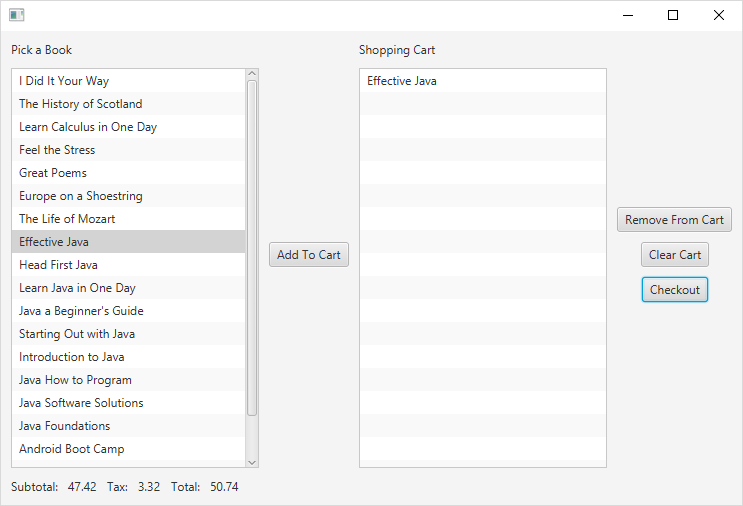Select the book I Did It Your Way
Screen dimensions: 743x506
click(128, 81)
